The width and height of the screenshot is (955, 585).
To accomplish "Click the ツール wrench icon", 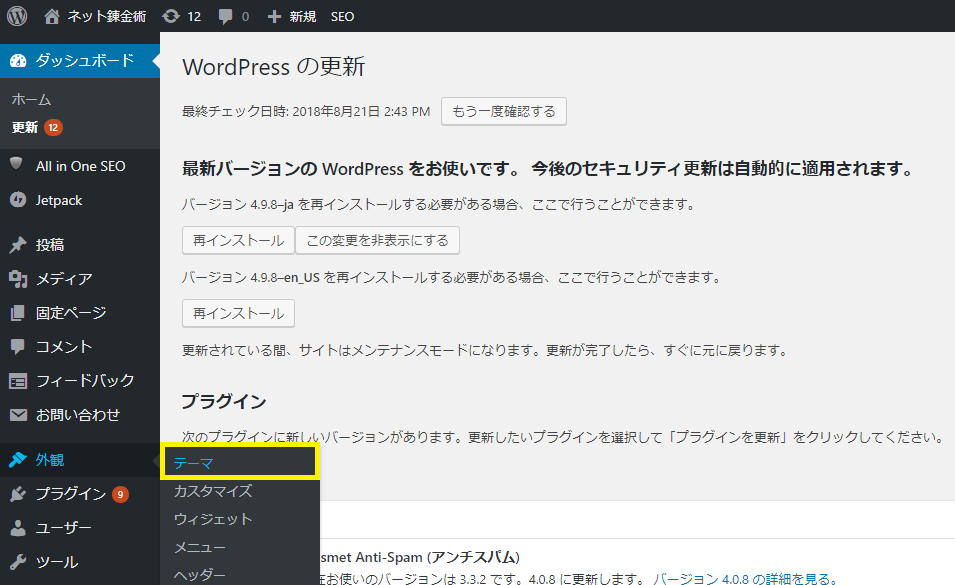I will [x=16, y=562].
